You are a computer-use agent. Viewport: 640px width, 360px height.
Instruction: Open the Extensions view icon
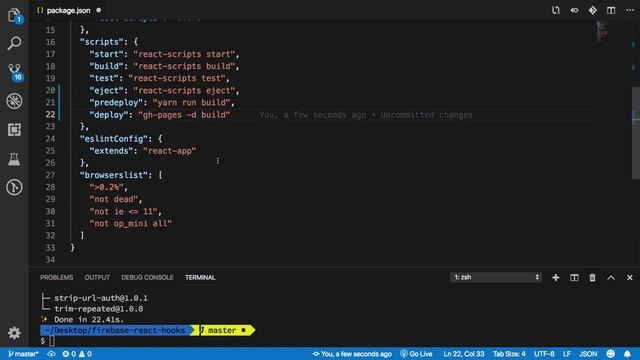pos(14,130)
